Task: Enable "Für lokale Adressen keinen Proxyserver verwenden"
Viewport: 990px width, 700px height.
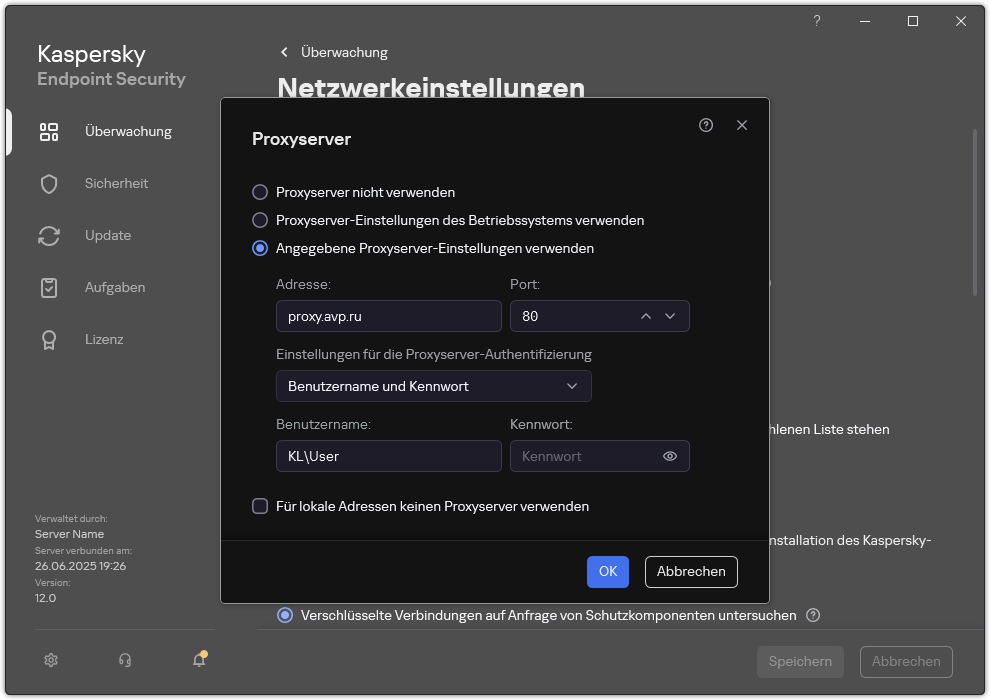Action: 261,507
